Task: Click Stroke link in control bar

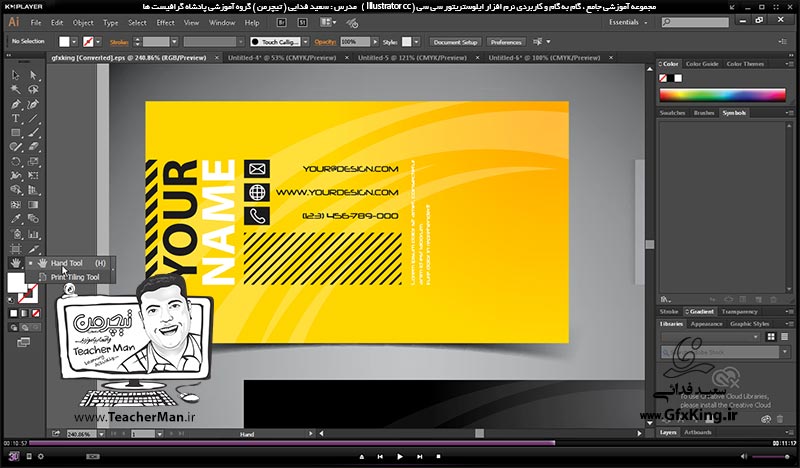Action: pyautogui.click(x=119, y=42)
